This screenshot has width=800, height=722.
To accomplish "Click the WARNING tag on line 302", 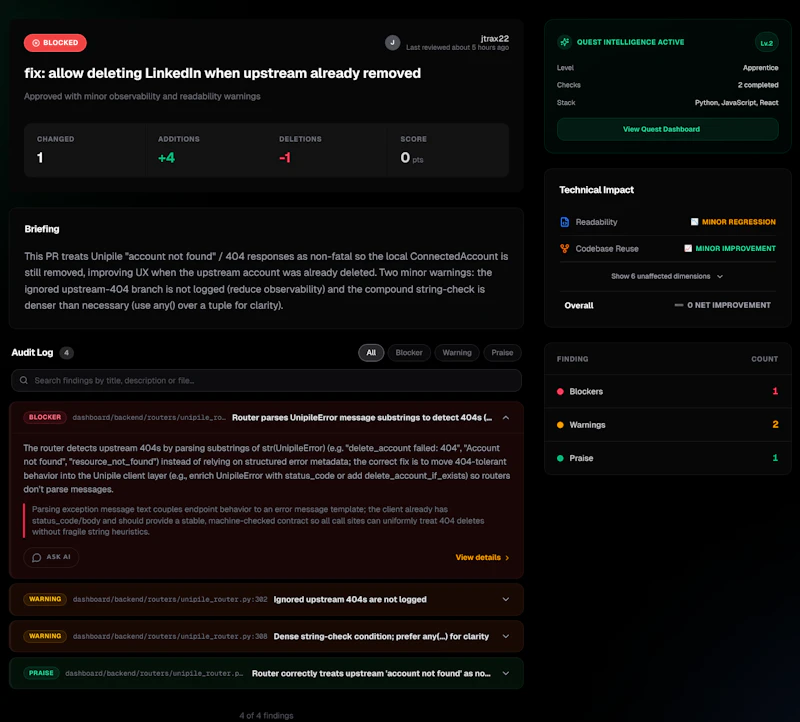I will coord(45,599).
